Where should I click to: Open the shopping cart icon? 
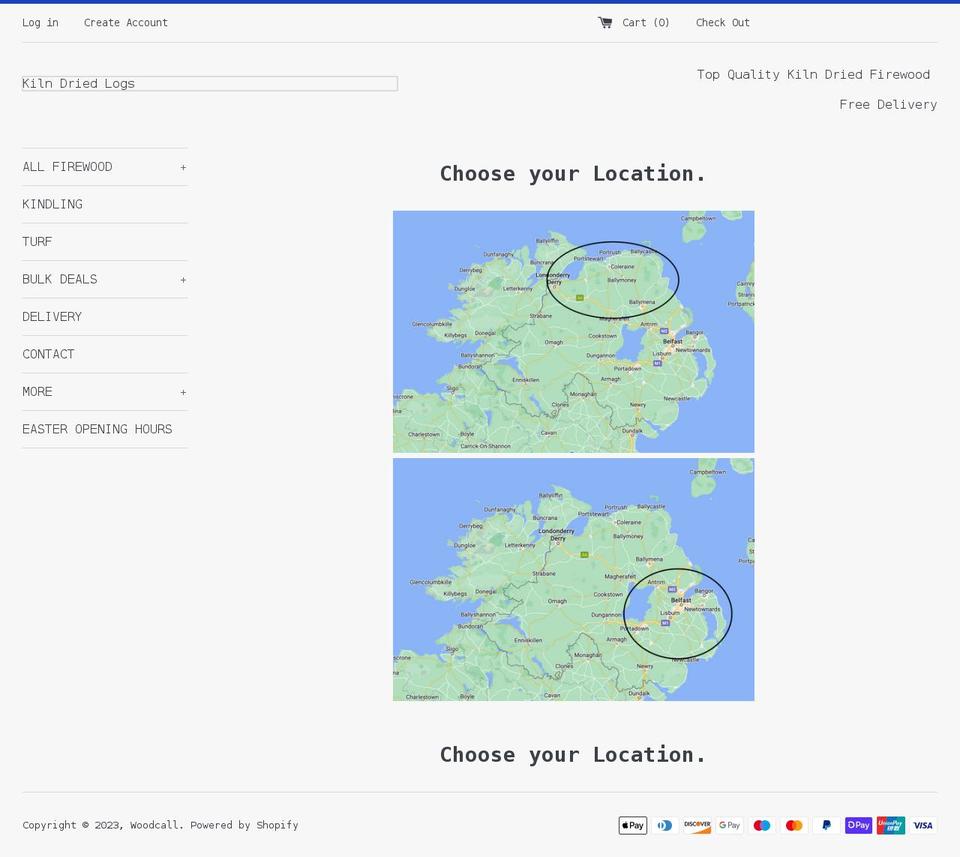605,23
